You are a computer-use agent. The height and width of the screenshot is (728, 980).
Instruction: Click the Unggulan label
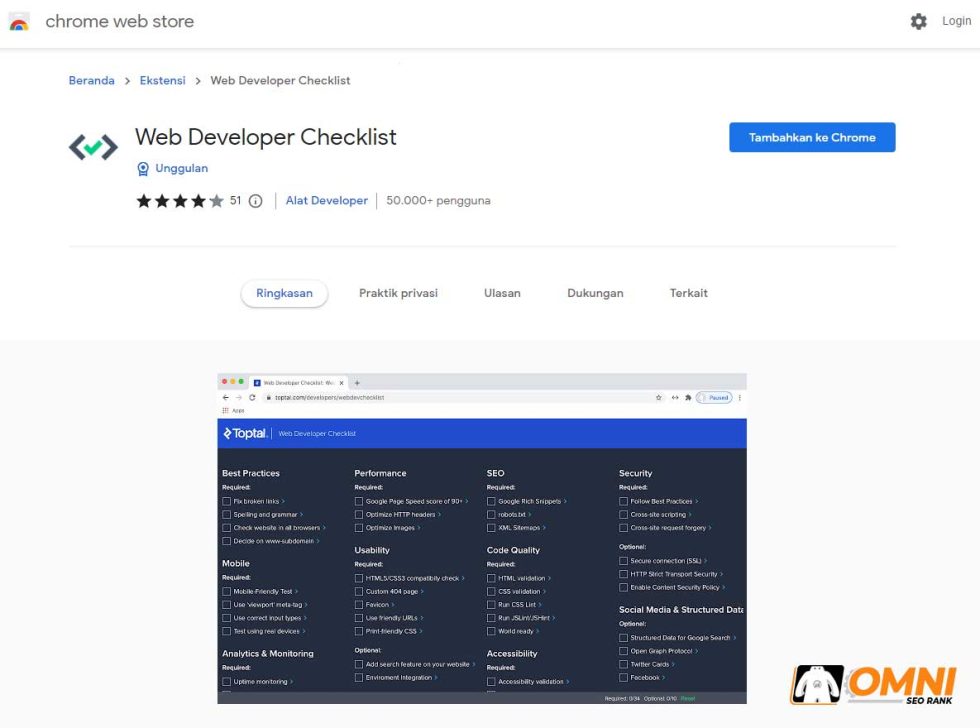(x=181, y=168)
